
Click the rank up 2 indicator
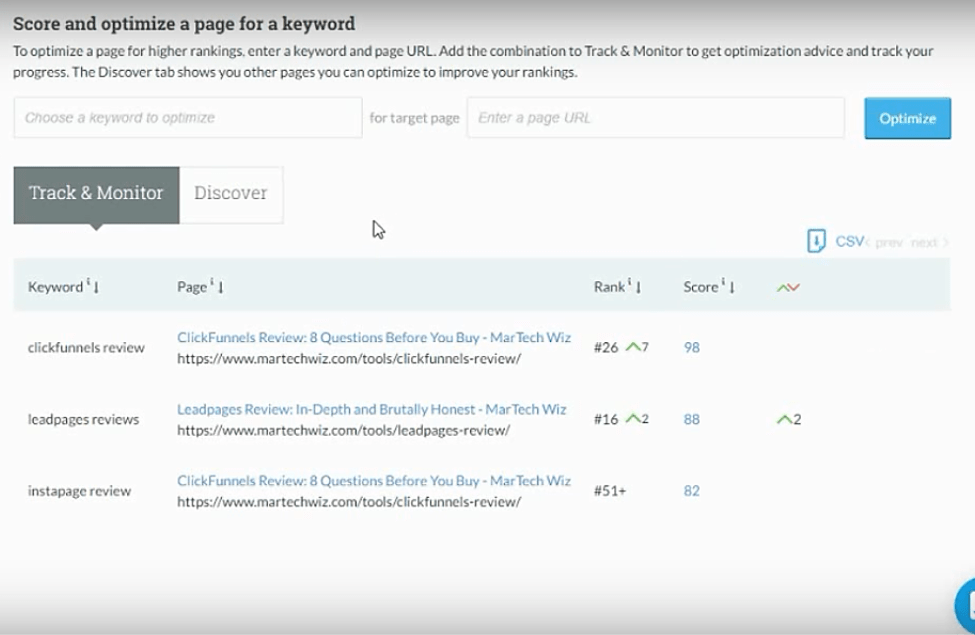(x=637, y=419)
